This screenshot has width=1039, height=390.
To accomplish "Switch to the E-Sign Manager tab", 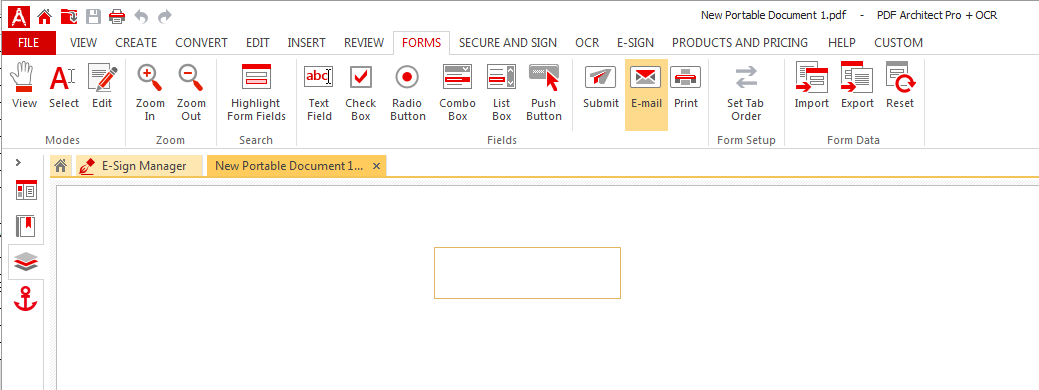I will coord(140,166).
